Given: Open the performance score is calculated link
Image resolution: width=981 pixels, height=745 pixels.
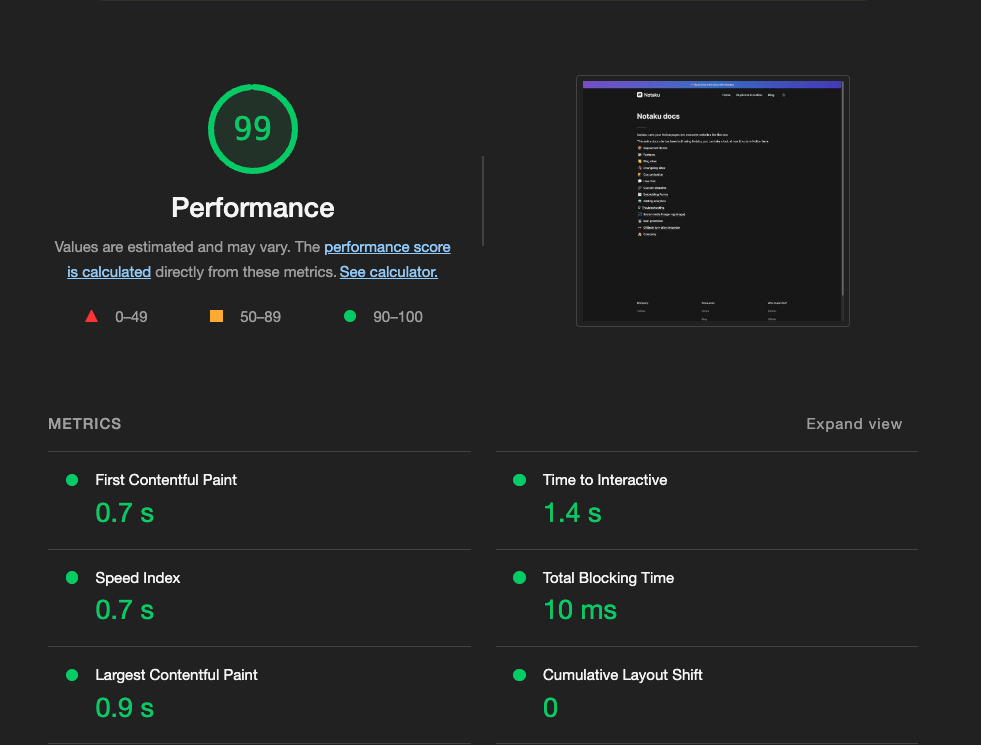Looking at the screenshot, I should [387, 247].
